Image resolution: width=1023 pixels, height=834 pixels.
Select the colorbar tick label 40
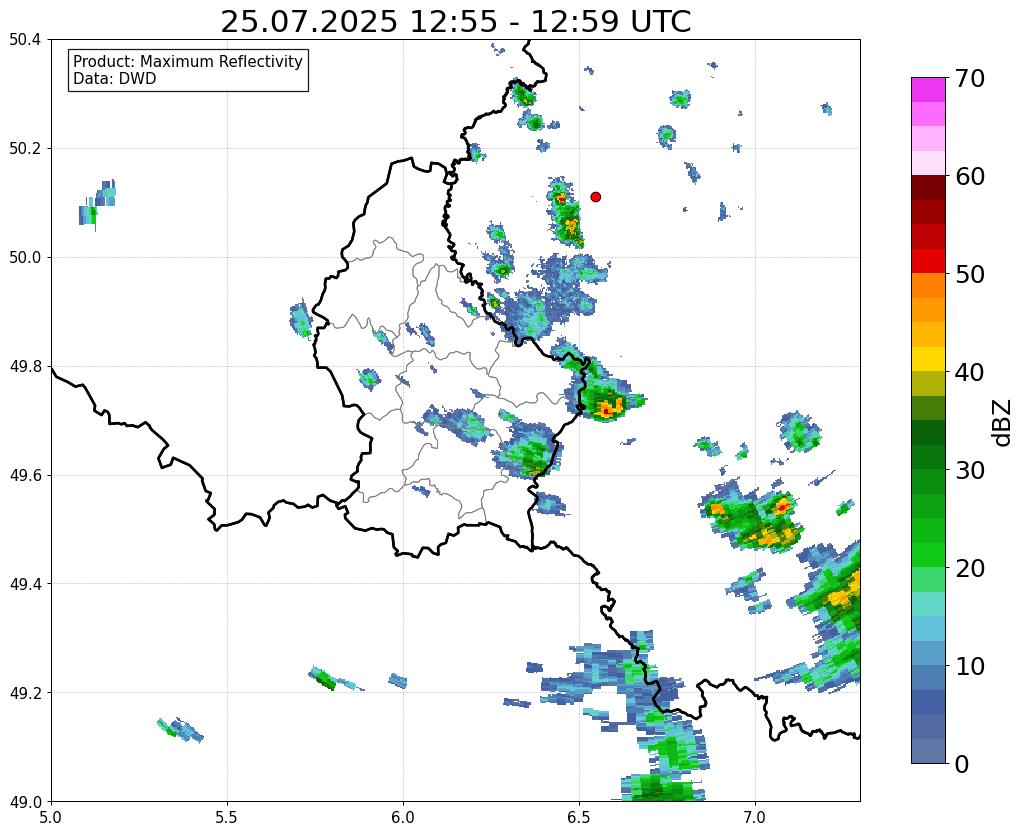pos(969,372)
